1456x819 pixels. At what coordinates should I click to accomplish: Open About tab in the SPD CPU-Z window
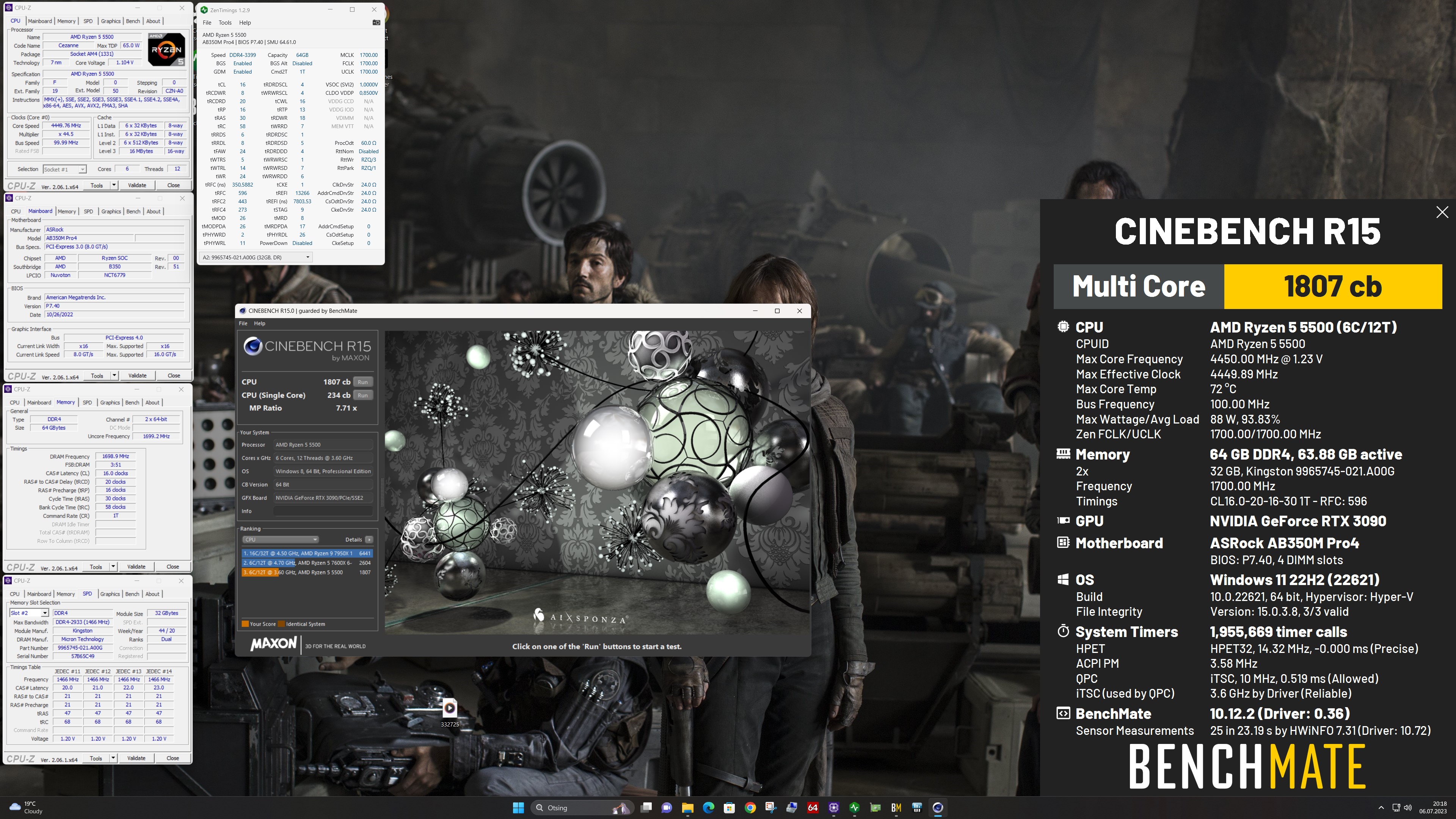click(152, 594)
